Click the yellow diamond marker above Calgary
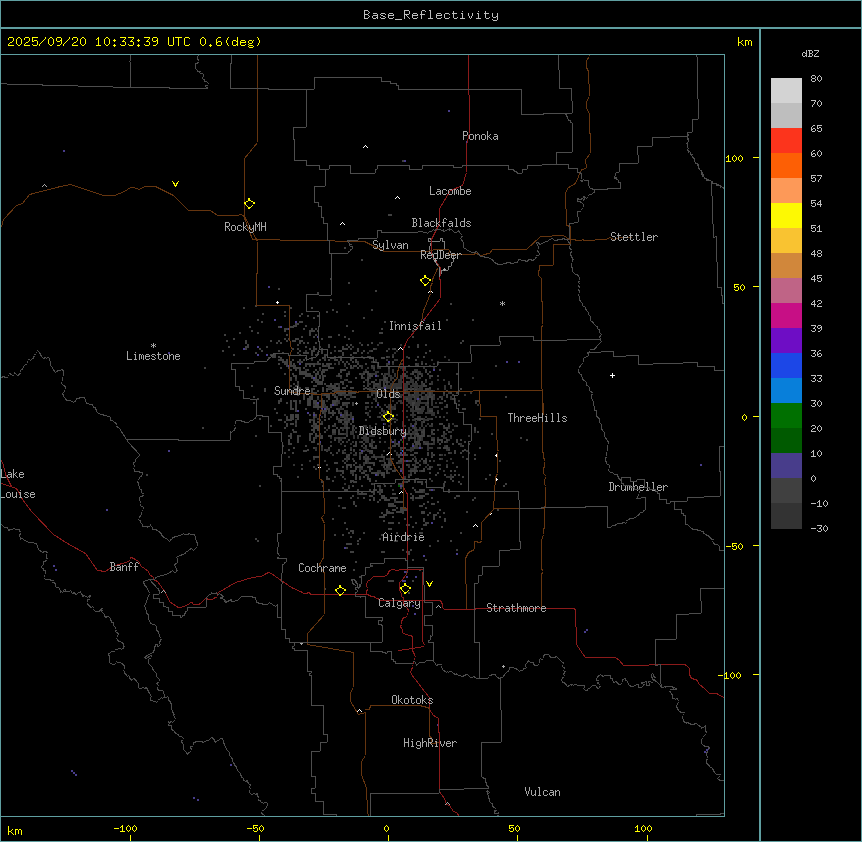 tap(405, 589)
